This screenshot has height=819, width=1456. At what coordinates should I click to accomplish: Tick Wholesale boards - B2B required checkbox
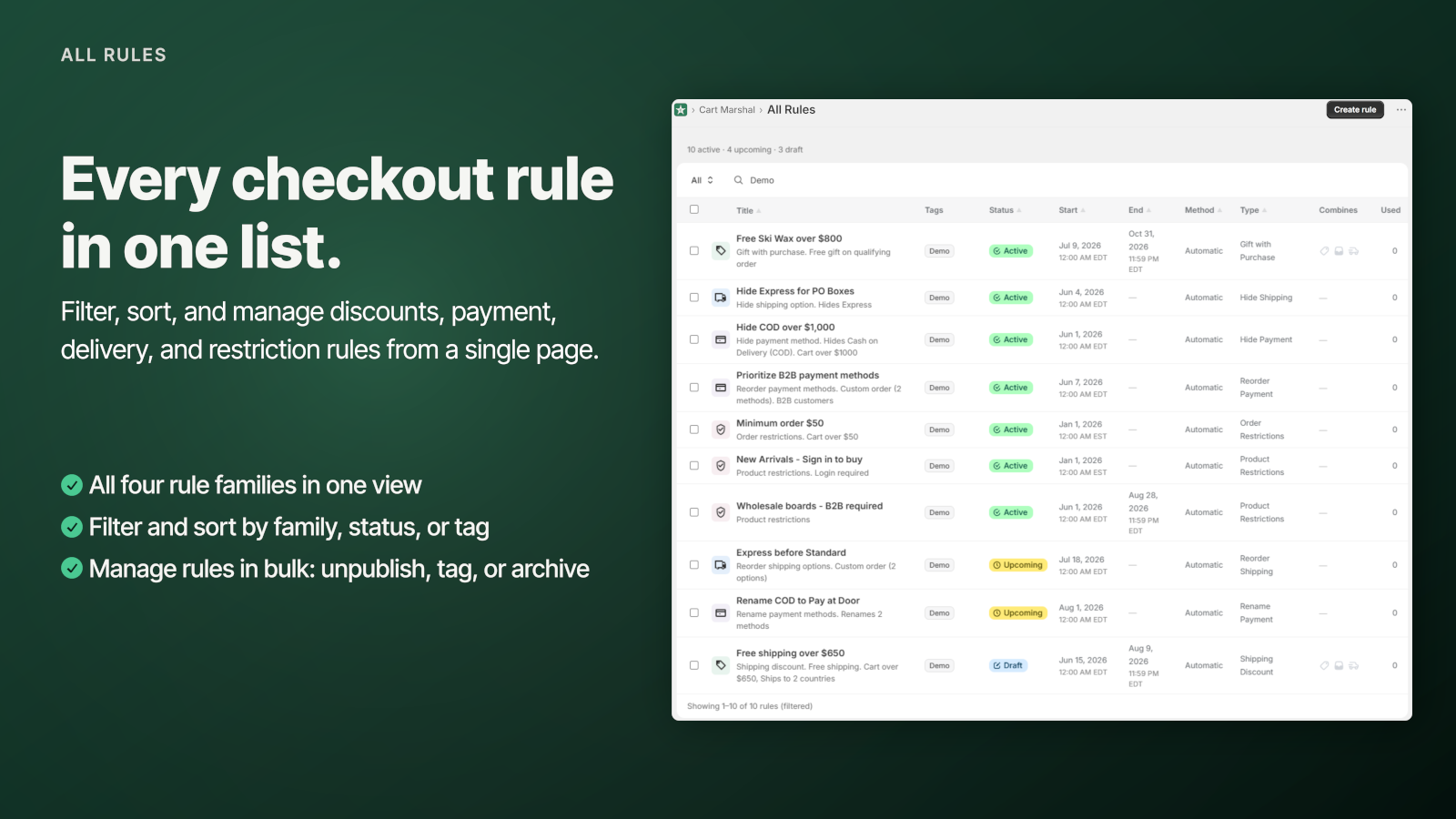tap(694, 512)
